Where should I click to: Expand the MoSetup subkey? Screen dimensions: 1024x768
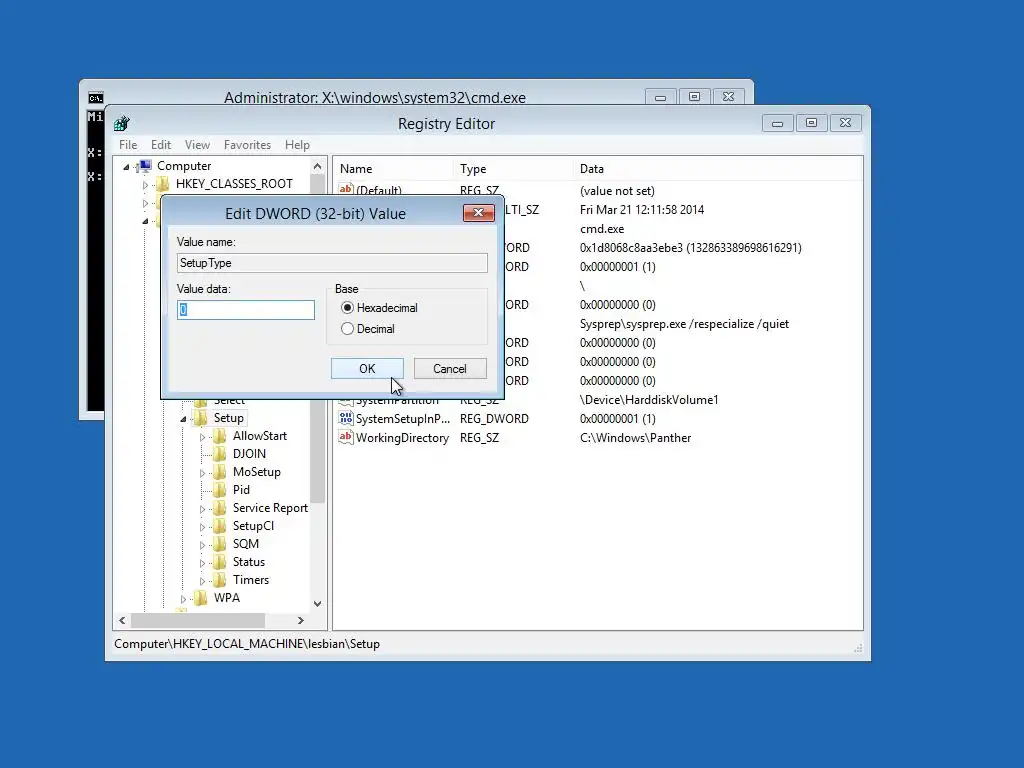[x=202, y=473]
